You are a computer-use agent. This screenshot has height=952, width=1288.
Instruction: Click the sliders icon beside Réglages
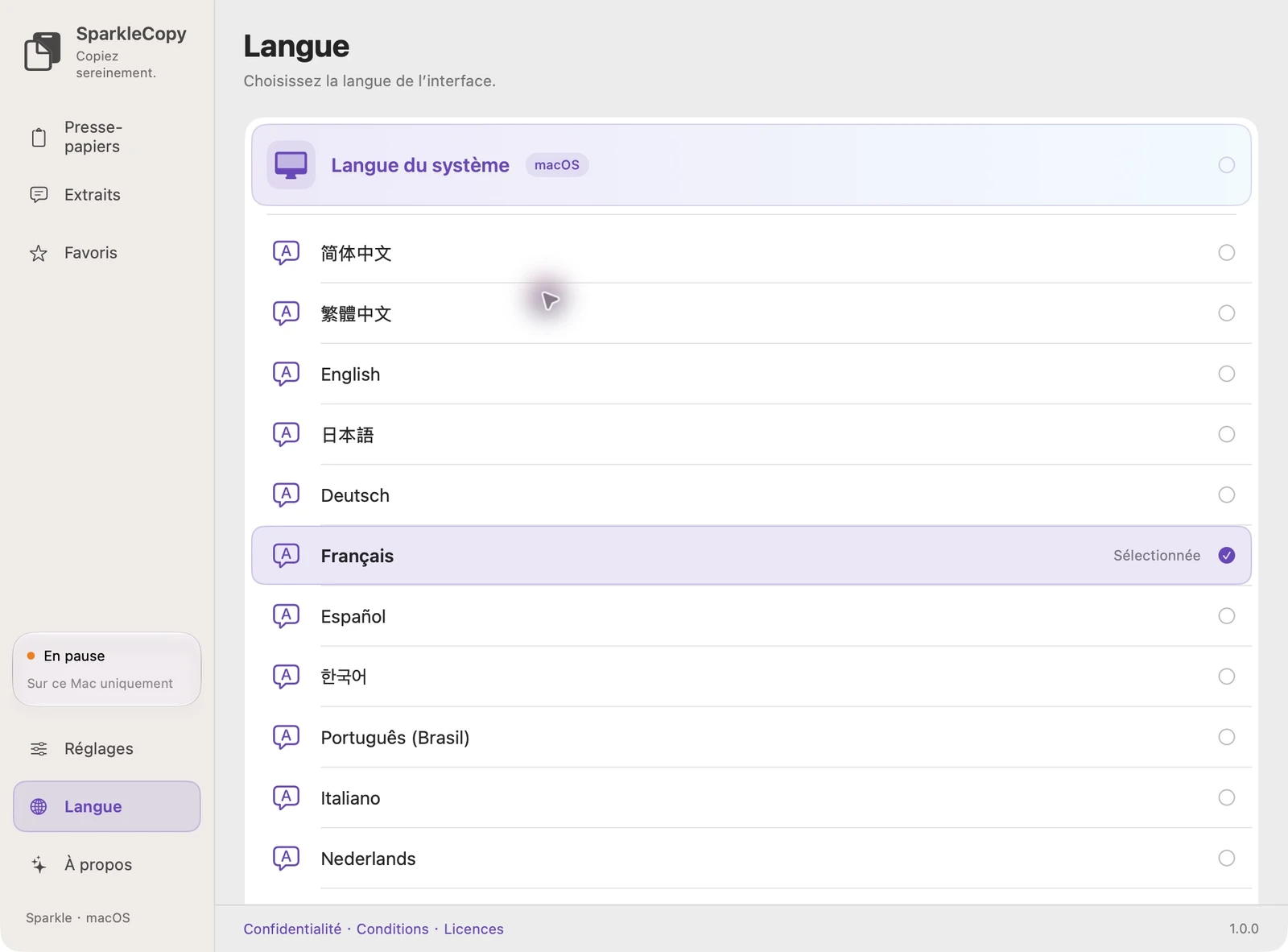coord(39,749)
